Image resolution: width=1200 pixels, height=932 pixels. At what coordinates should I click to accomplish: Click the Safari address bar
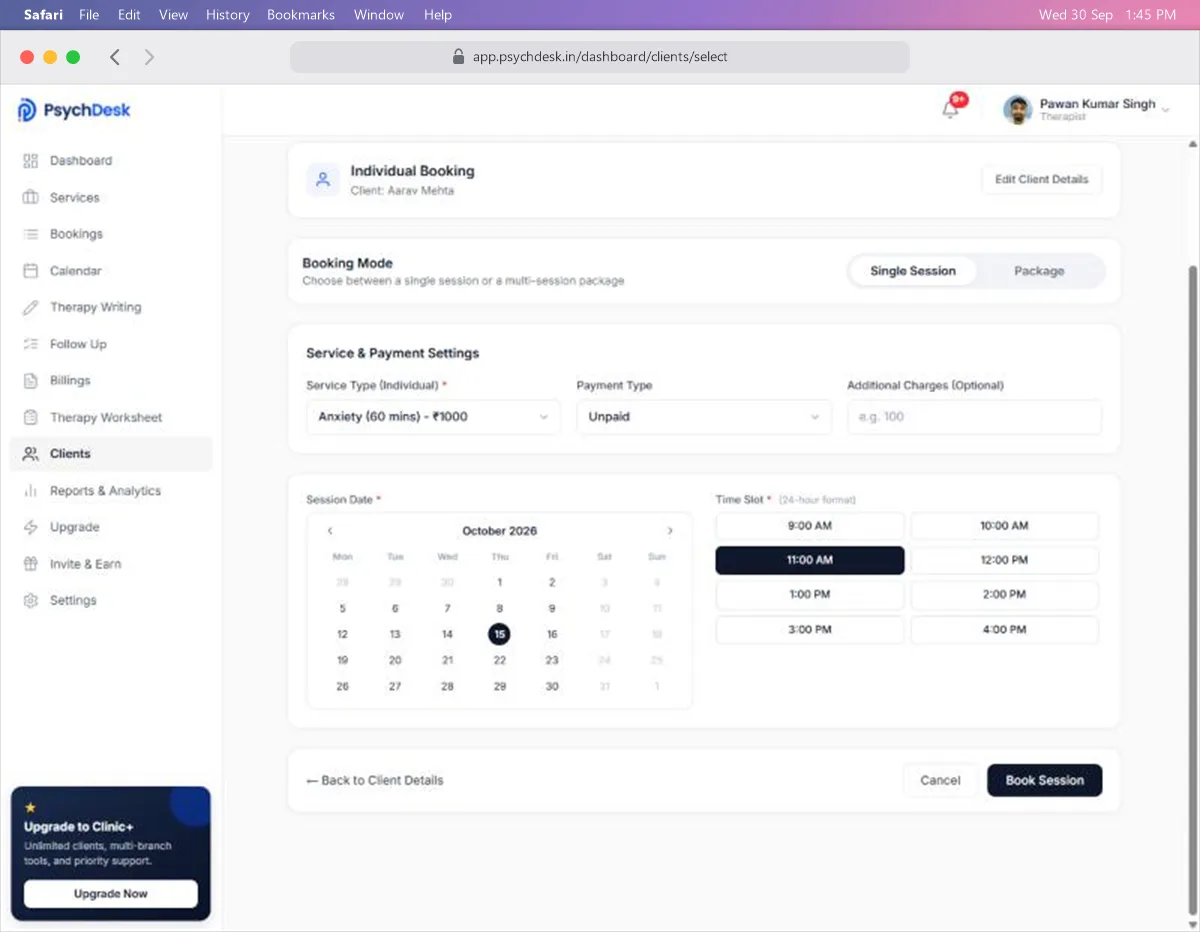[600, 57]
